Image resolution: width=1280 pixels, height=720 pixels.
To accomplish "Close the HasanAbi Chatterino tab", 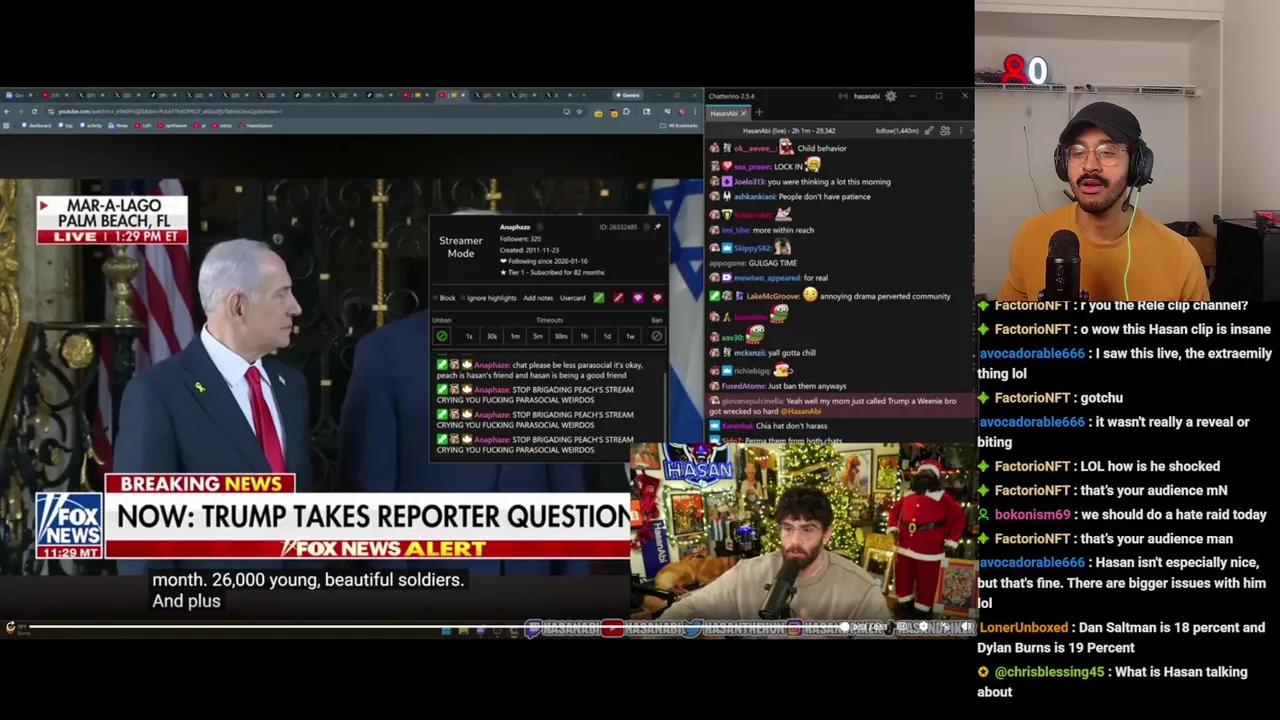I will pyautogui.click(x=743, y=113).
